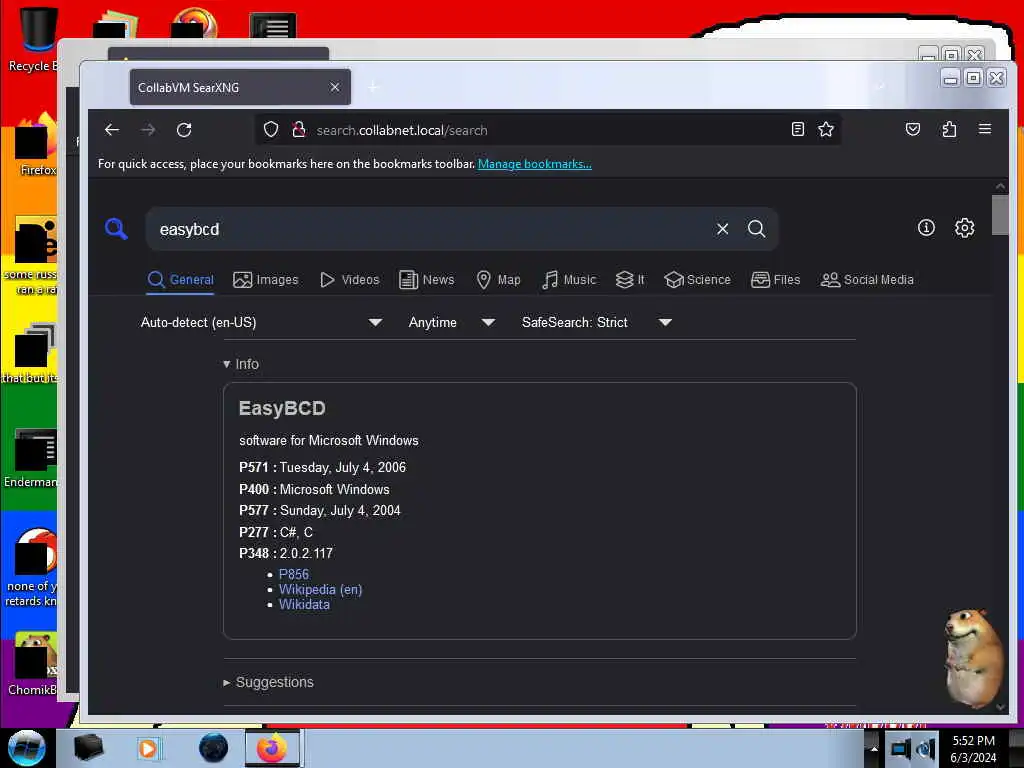Open the Wikidata link
1024x768 pixels.
coord(304,604)
